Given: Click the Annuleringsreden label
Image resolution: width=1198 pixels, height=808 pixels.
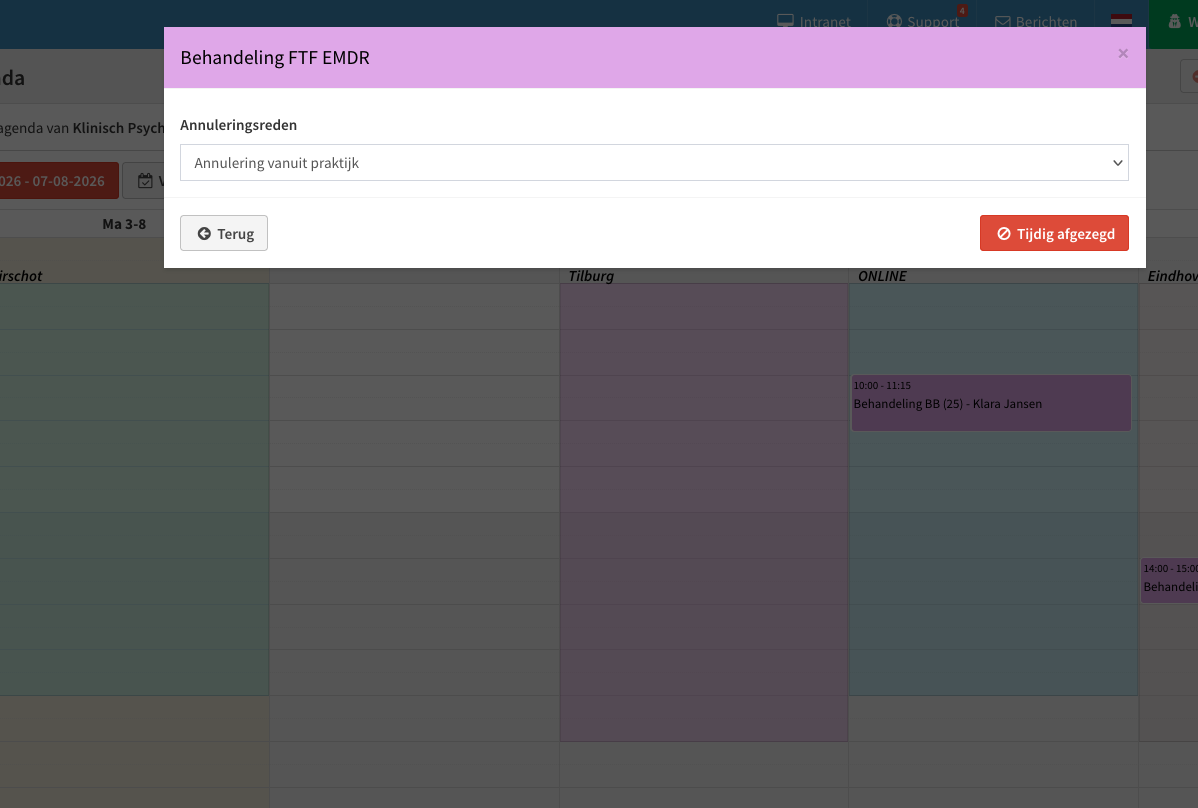Looking at the screenshot, I should click(x=238, y=125).
